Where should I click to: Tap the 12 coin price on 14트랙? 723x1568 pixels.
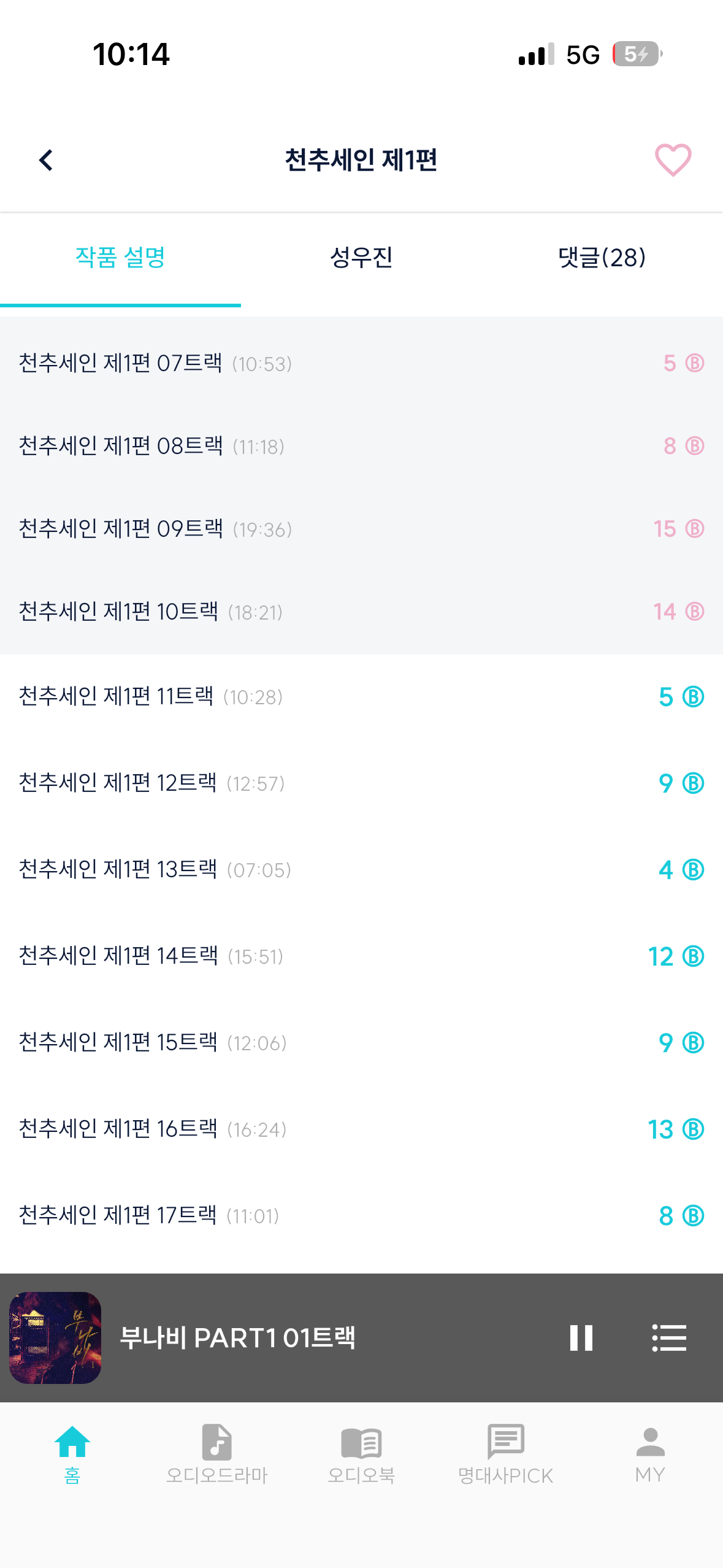pyautogui.click(x=676, y=956)
